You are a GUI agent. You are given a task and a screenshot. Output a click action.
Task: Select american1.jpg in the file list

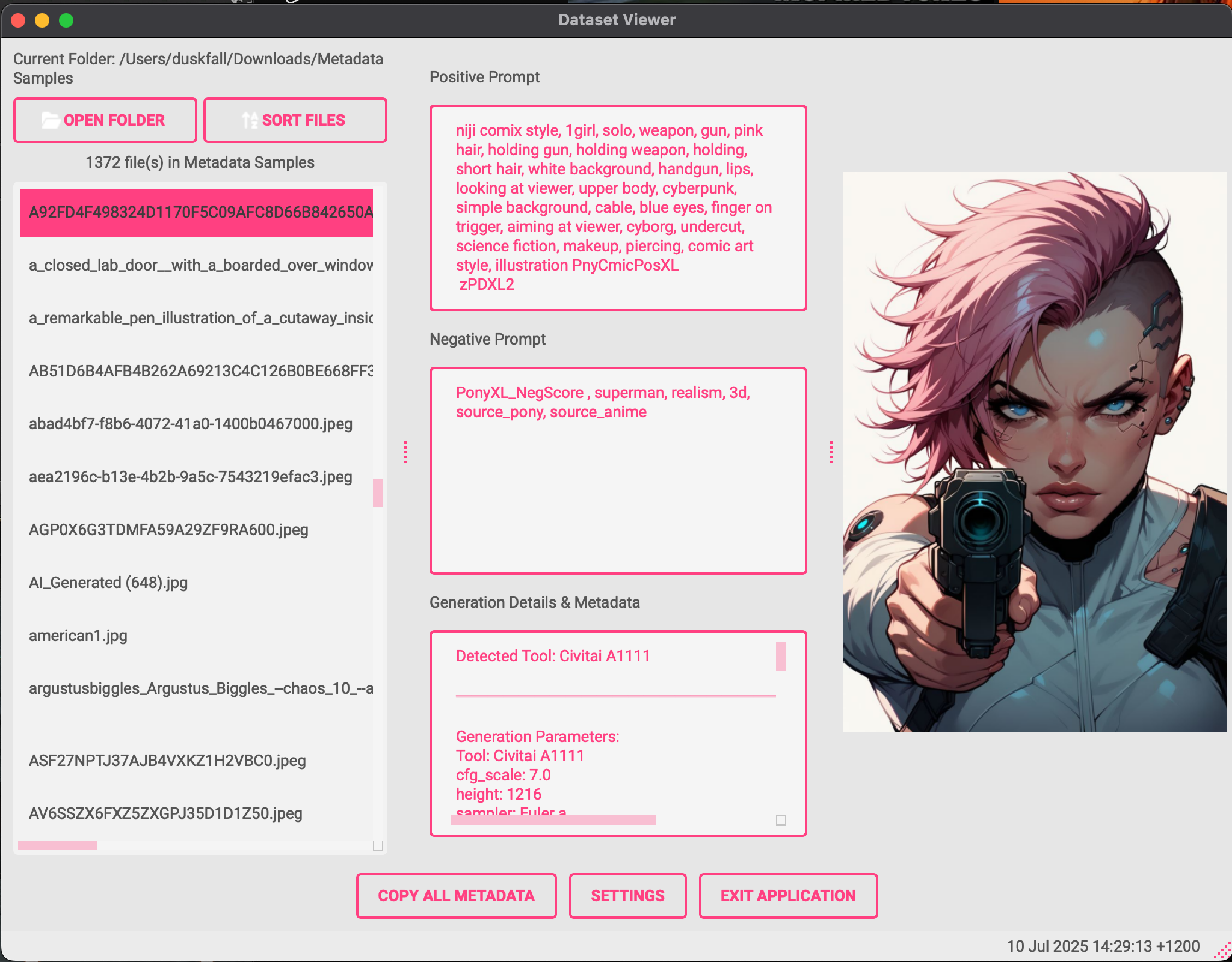click(78, 636)
